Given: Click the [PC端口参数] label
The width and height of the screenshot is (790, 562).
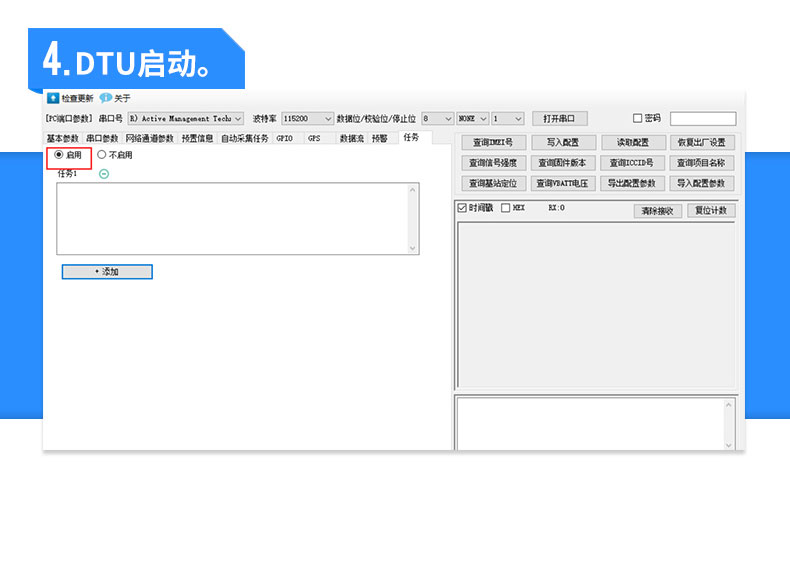Looking at the screenshot, I should 69,118.
